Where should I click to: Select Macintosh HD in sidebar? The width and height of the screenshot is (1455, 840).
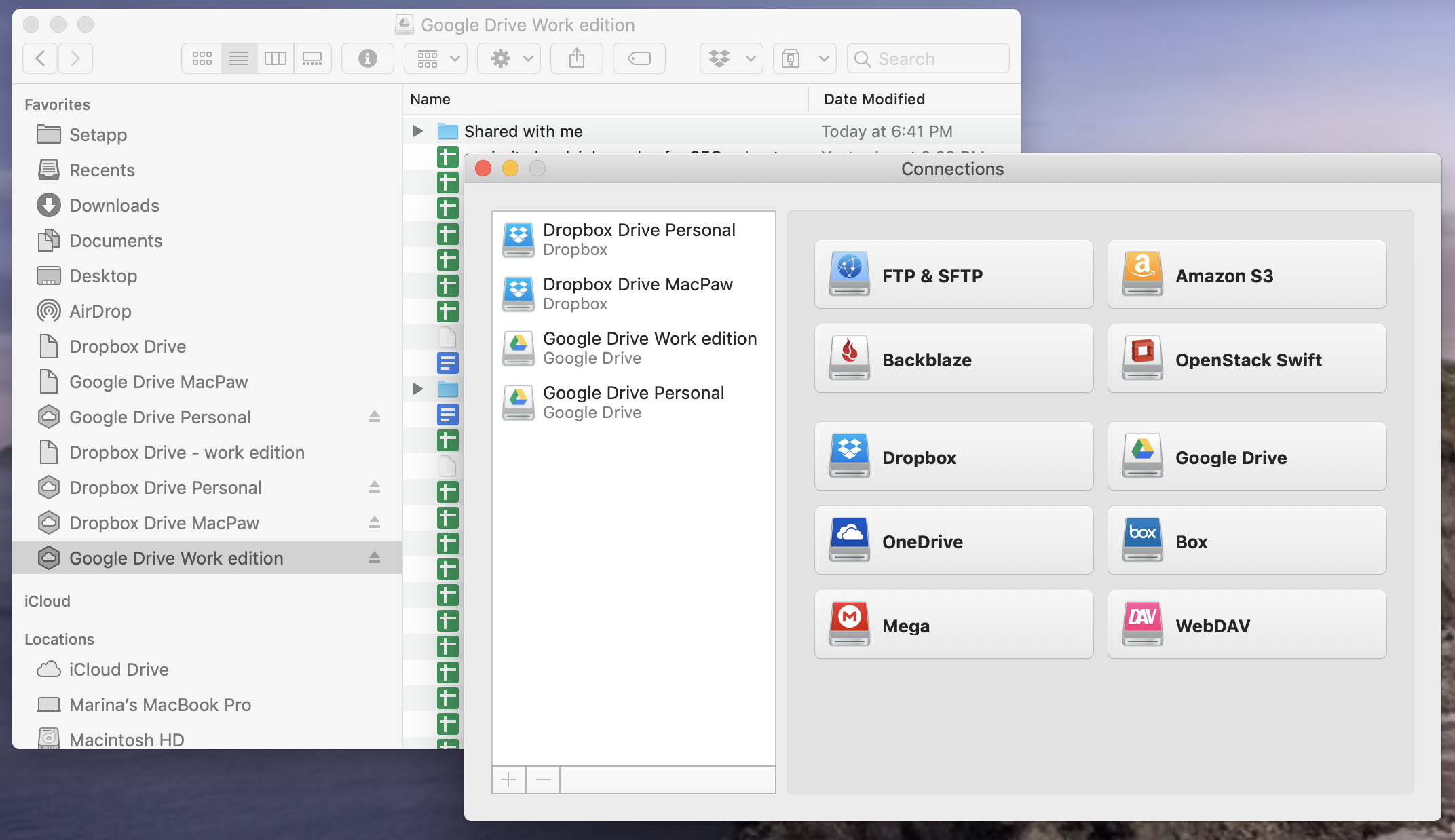click(x=208, y=738)
